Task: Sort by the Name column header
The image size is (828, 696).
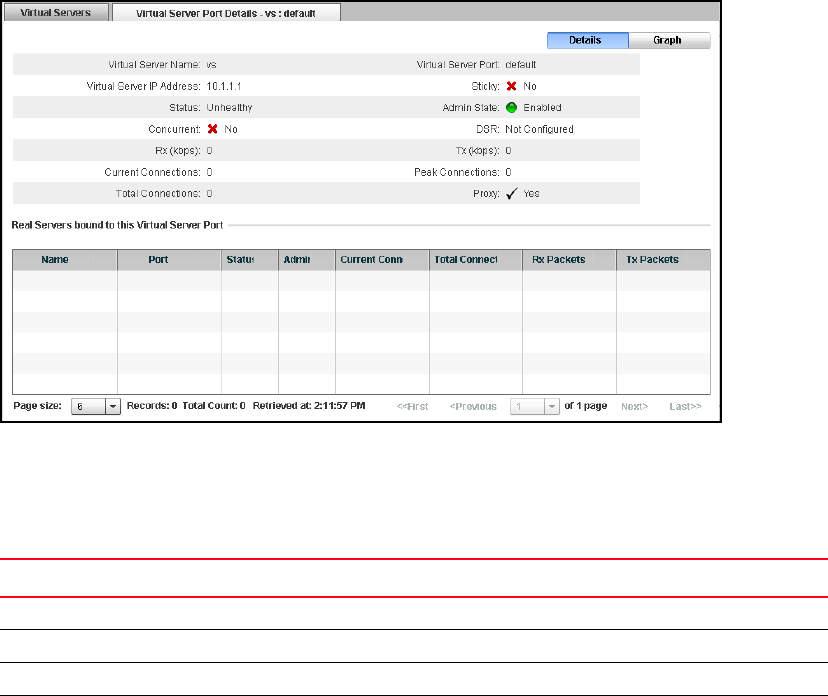Action: click(55, 260)
